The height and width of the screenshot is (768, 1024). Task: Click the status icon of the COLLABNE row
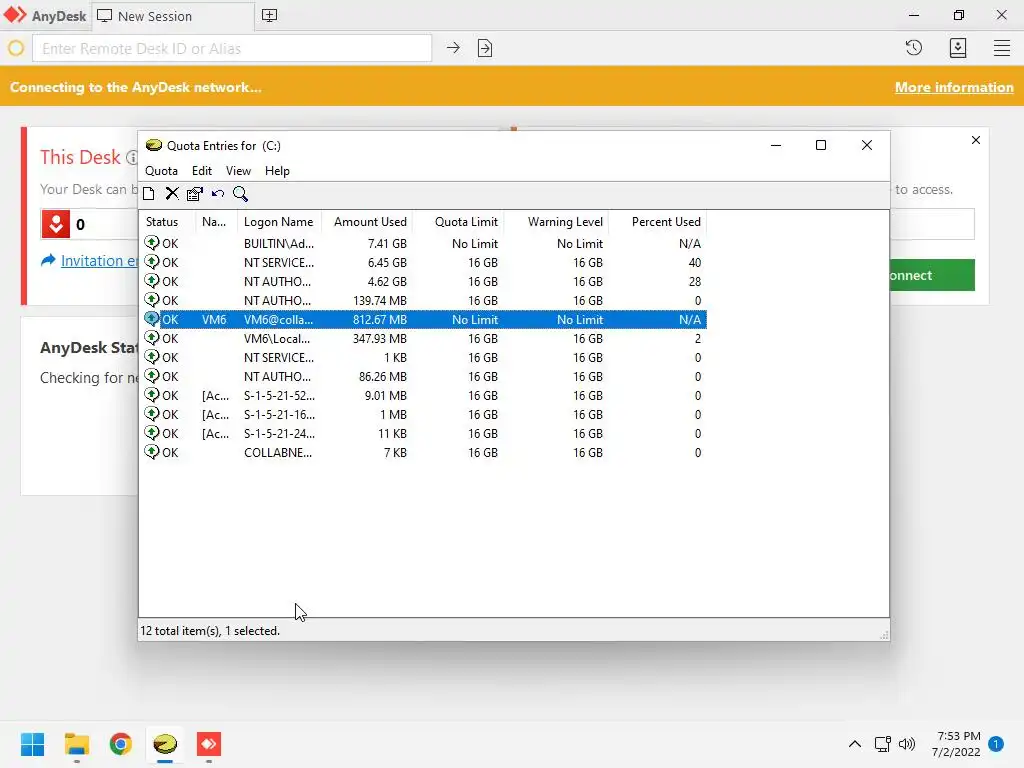click(152, 452)
